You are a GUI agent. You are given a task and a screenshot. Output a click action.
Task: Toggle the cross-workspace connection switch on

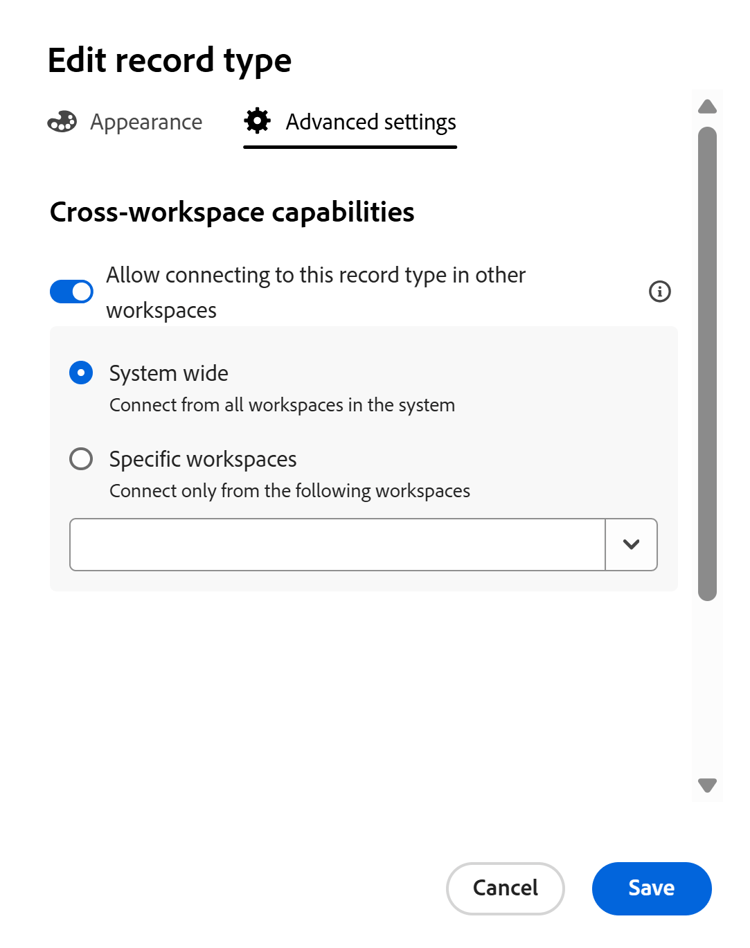click(x=71, y=291)
